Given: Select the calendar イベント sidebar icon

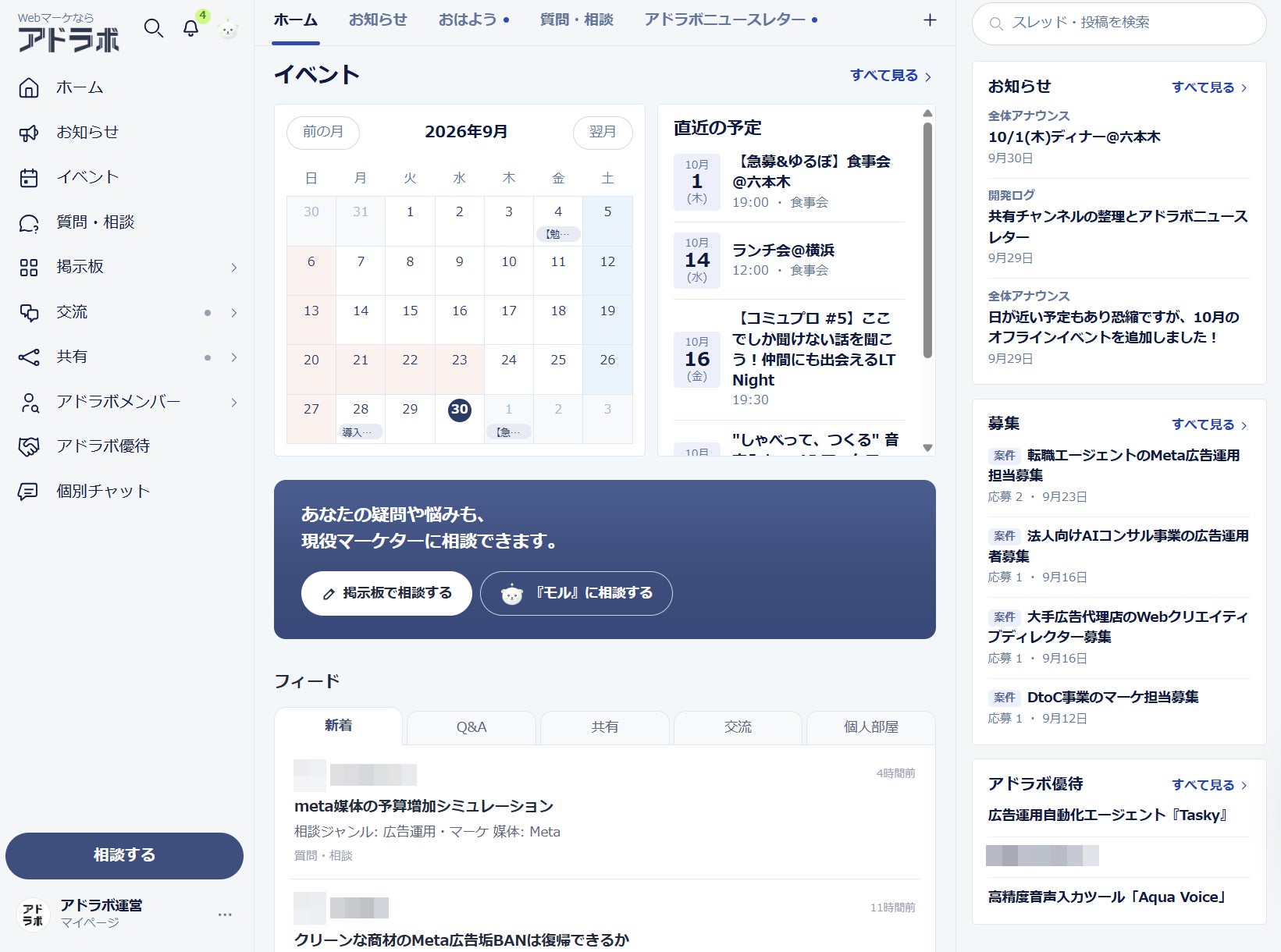Looking at the screenshot, I should [29, 178].
